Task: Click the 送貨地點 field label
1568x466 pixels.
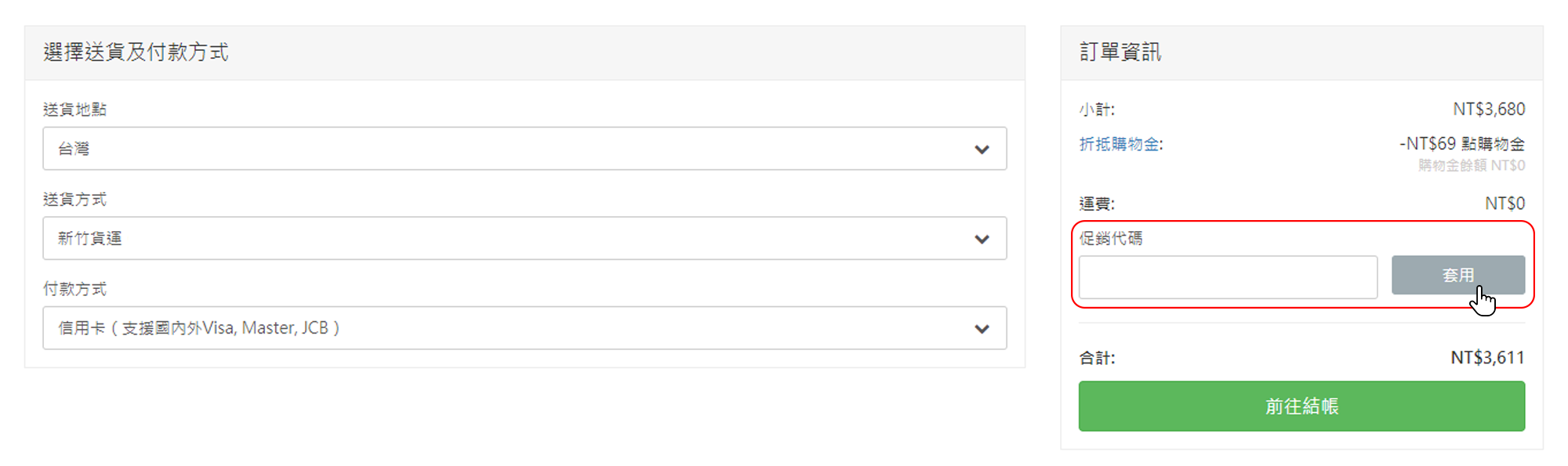Action: click(x=74, y=110)
